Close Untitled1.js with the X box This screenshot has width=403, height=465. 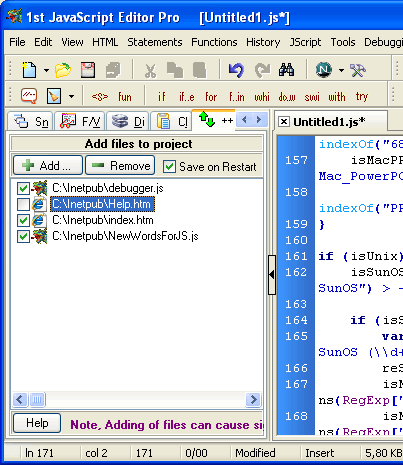pos(283,122)
